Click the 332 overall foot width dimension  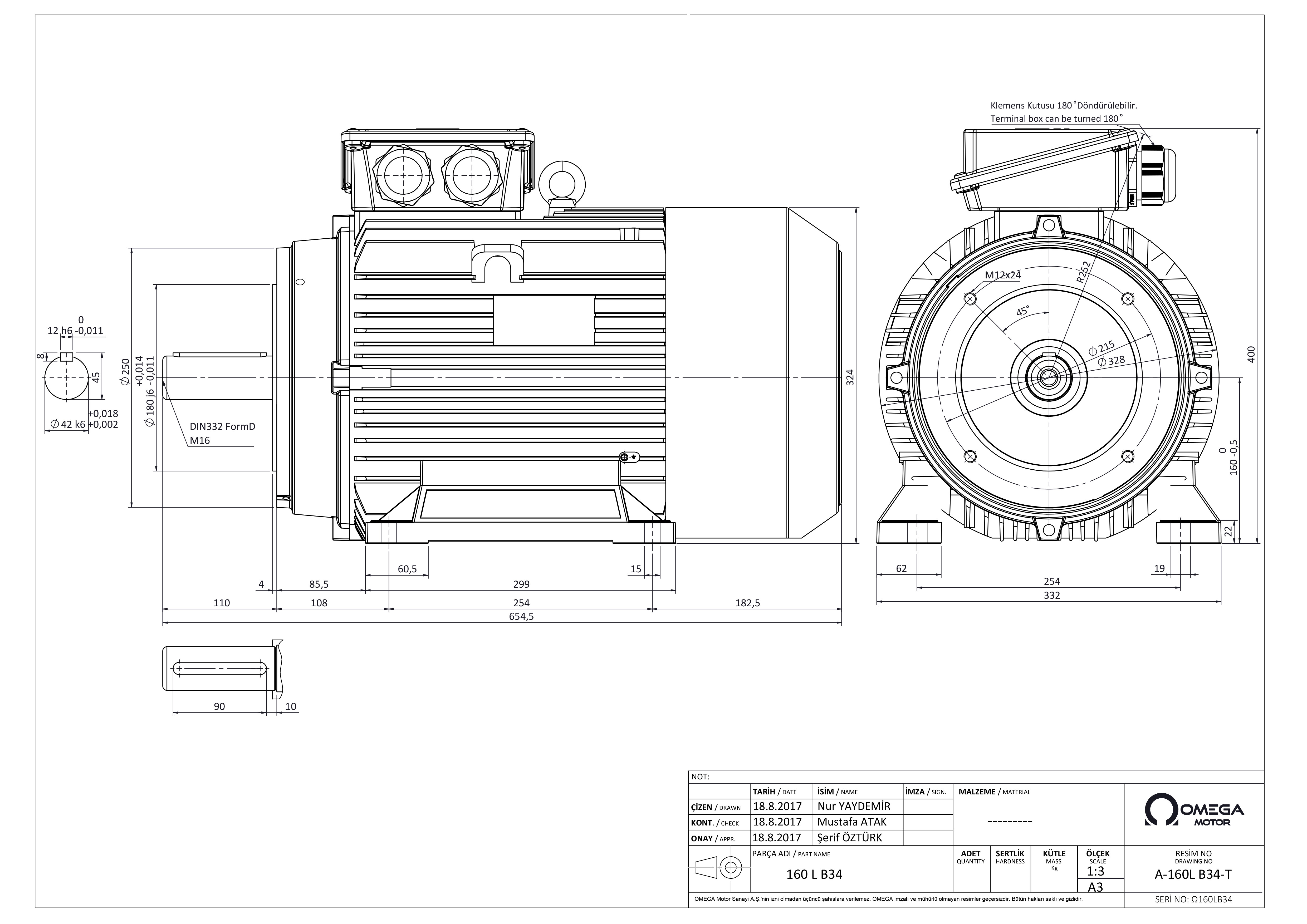(x=1051, y=595)
